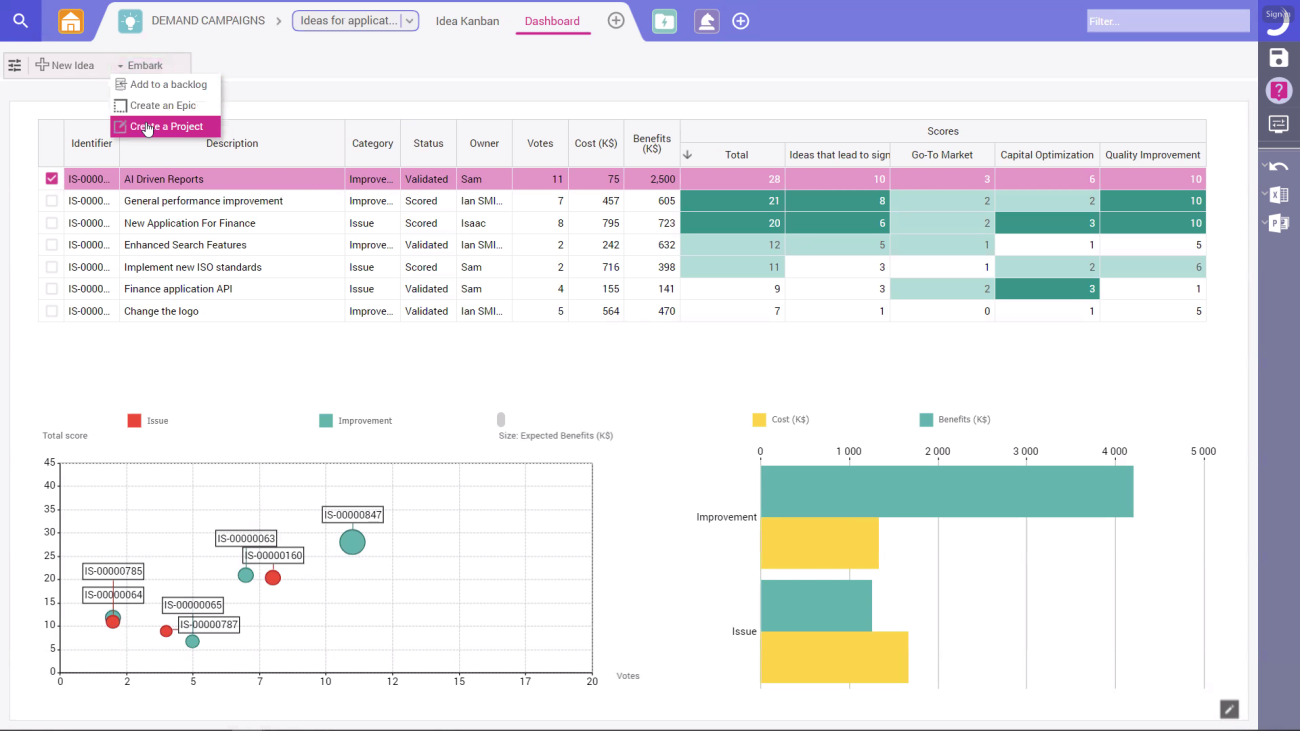Switch to the Idea Kanban tab
This screenshot has height=731, width=1300.
467,20
